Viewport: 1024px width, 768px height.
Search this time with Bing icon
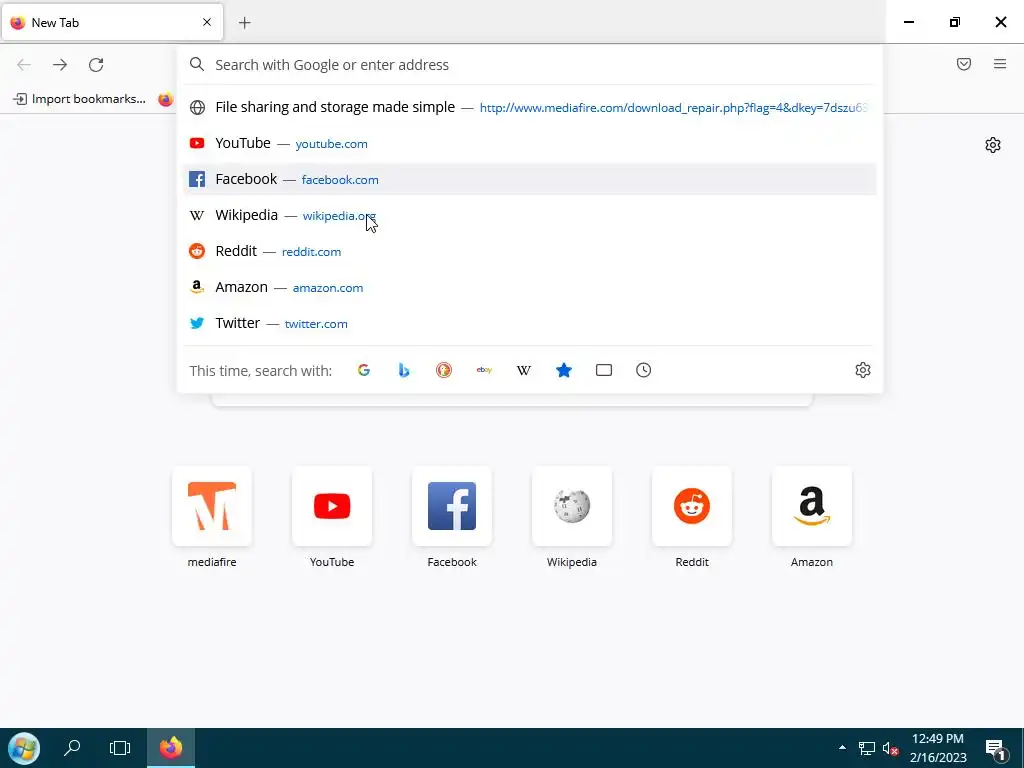[x=404, y=370]
